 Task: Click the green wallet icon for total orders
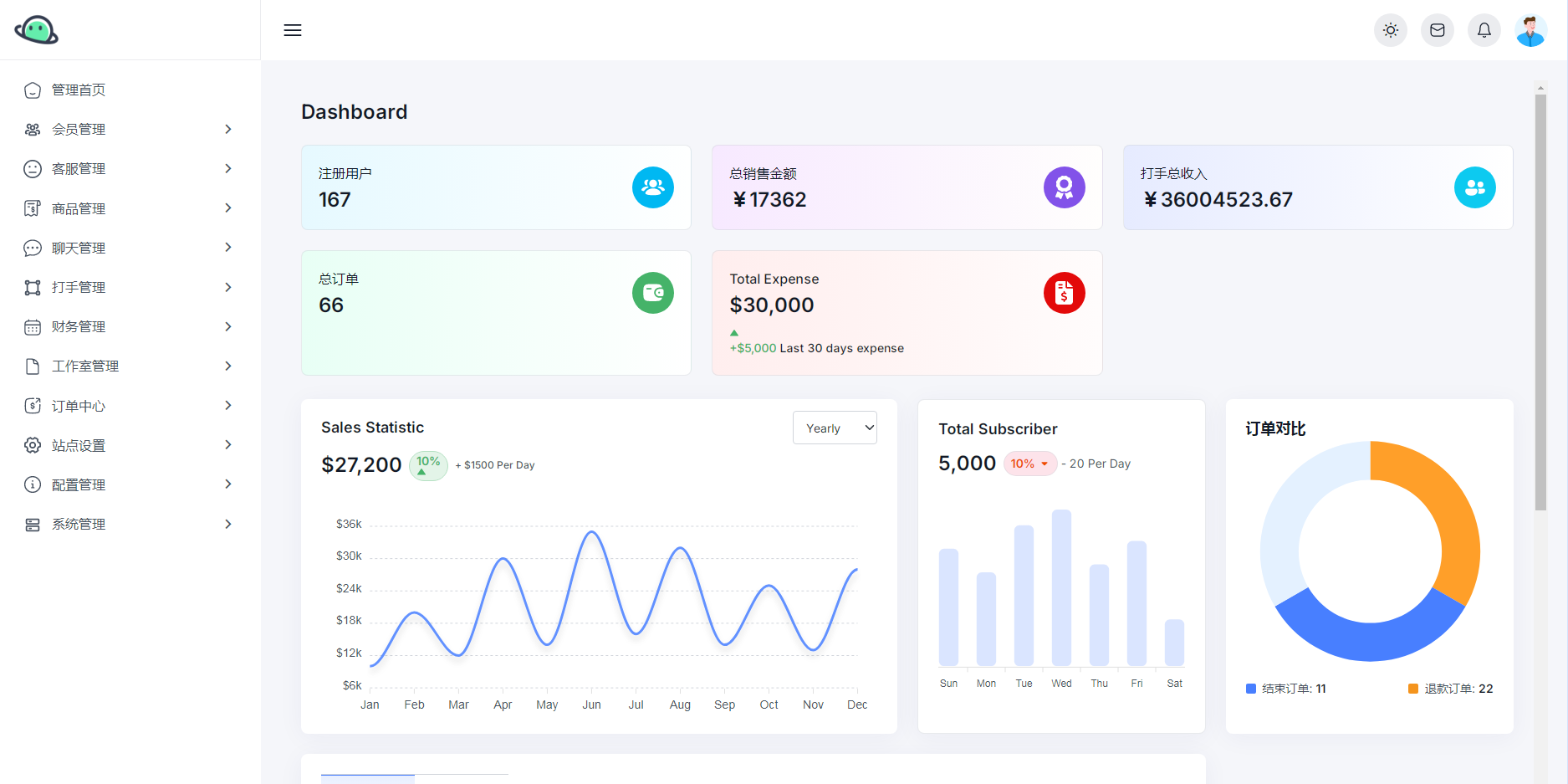652,293
